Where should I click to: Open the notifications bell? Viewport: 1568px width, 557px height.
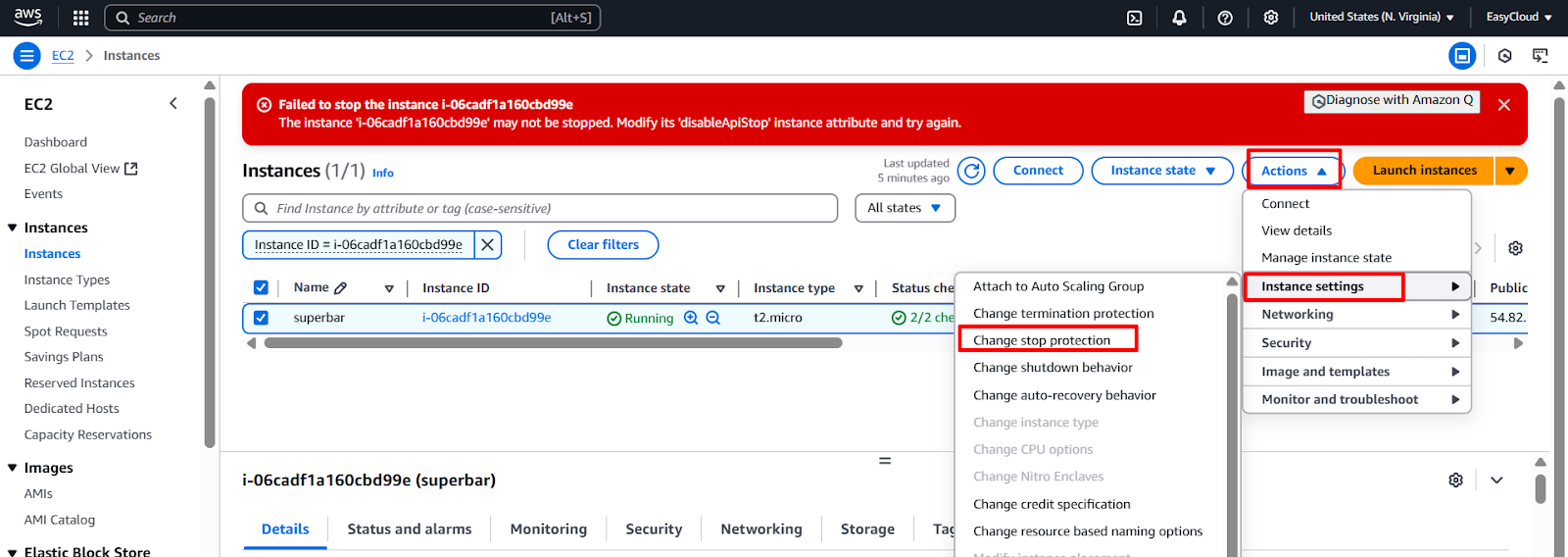[x=1179, y=18]
